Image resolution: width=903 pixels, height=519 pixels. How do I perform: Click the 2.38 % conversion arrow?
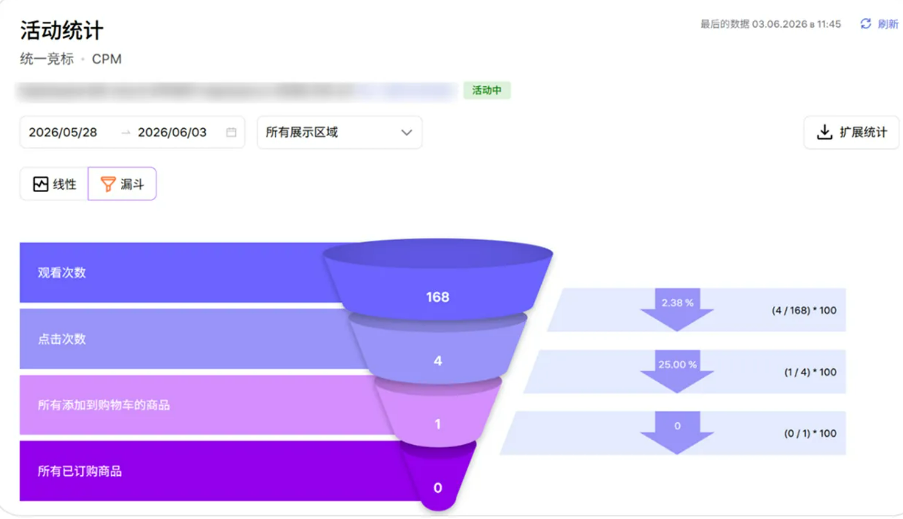click(677, 309)
